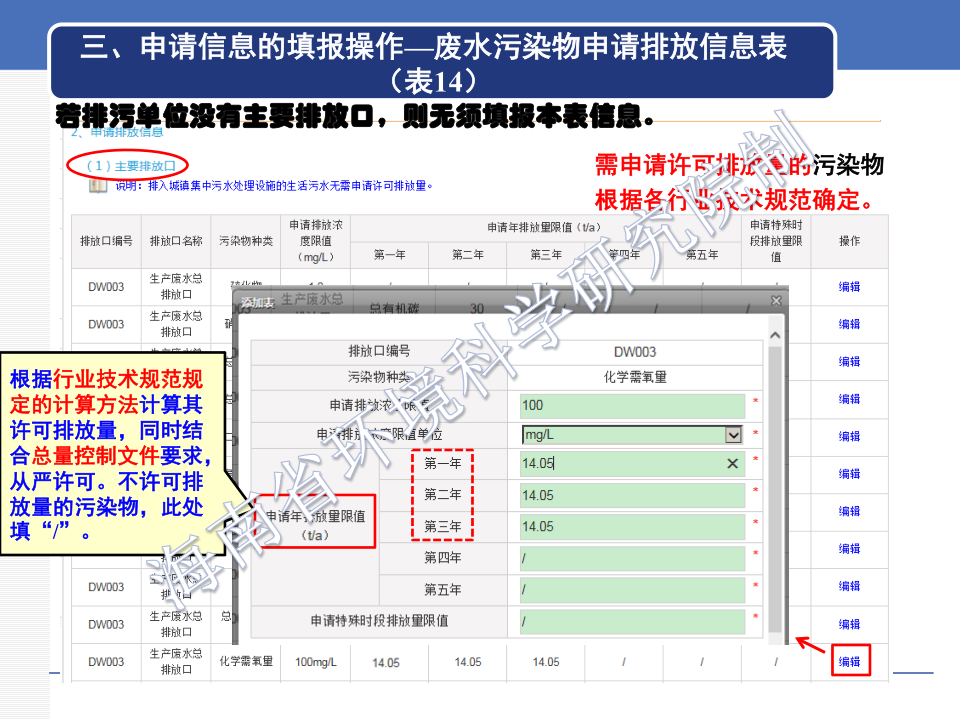Focus the 第二年 emission limit field
Image resolution: width=960 pixels, height=720 pixels.
632,495
